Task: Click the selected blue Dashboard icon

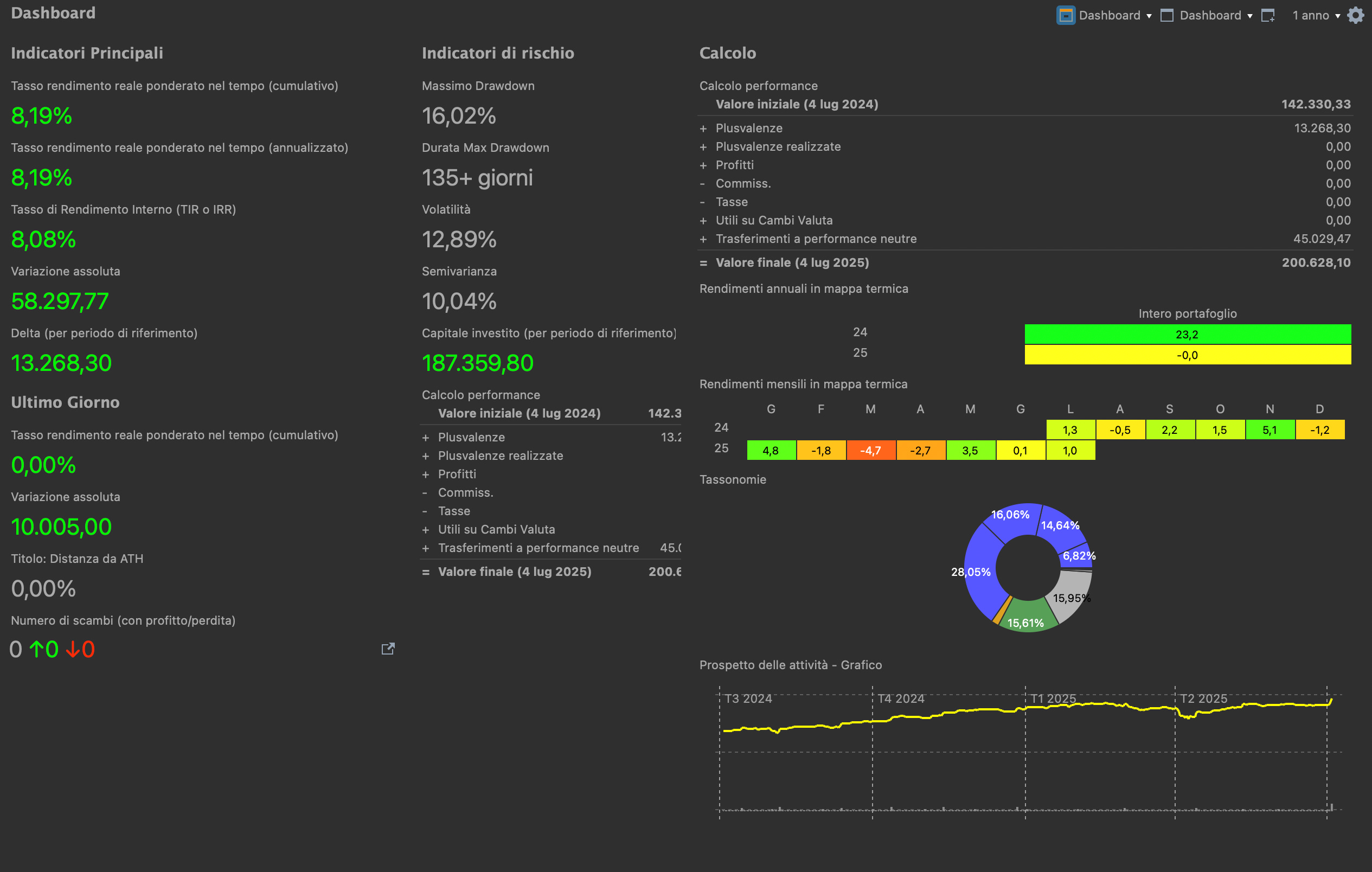Action: 1066,15
